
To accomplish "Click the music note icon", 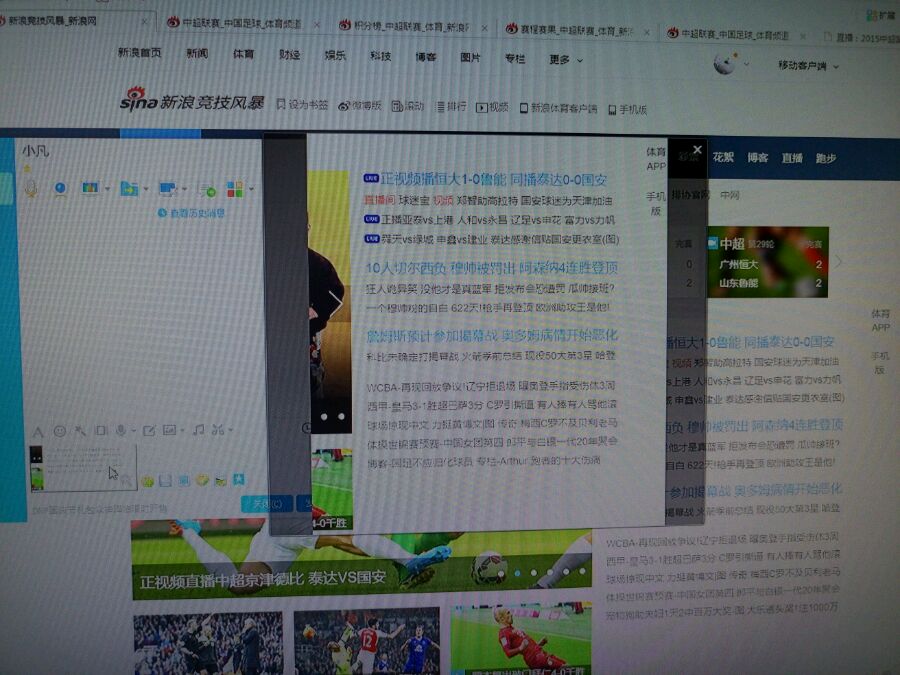I will [x=198, y=429].
